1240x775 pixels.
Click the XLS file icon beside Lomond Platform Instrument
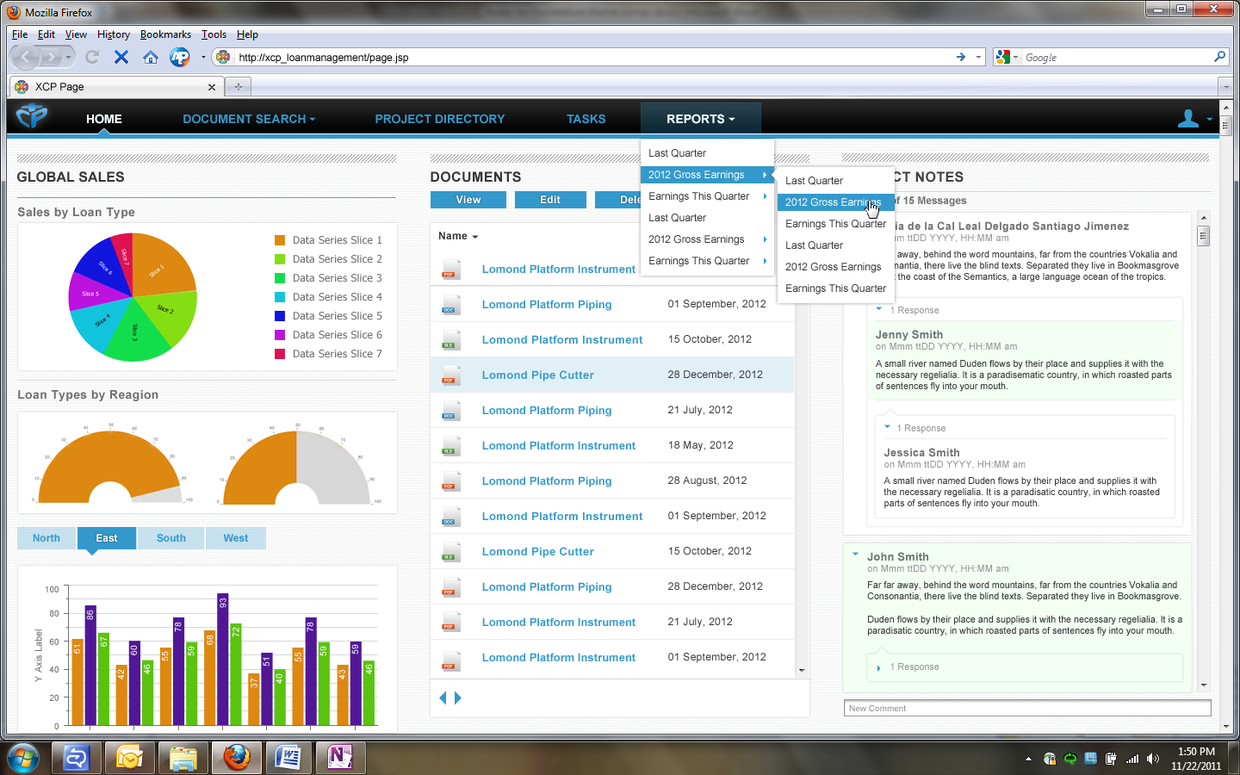click(450, 339)
